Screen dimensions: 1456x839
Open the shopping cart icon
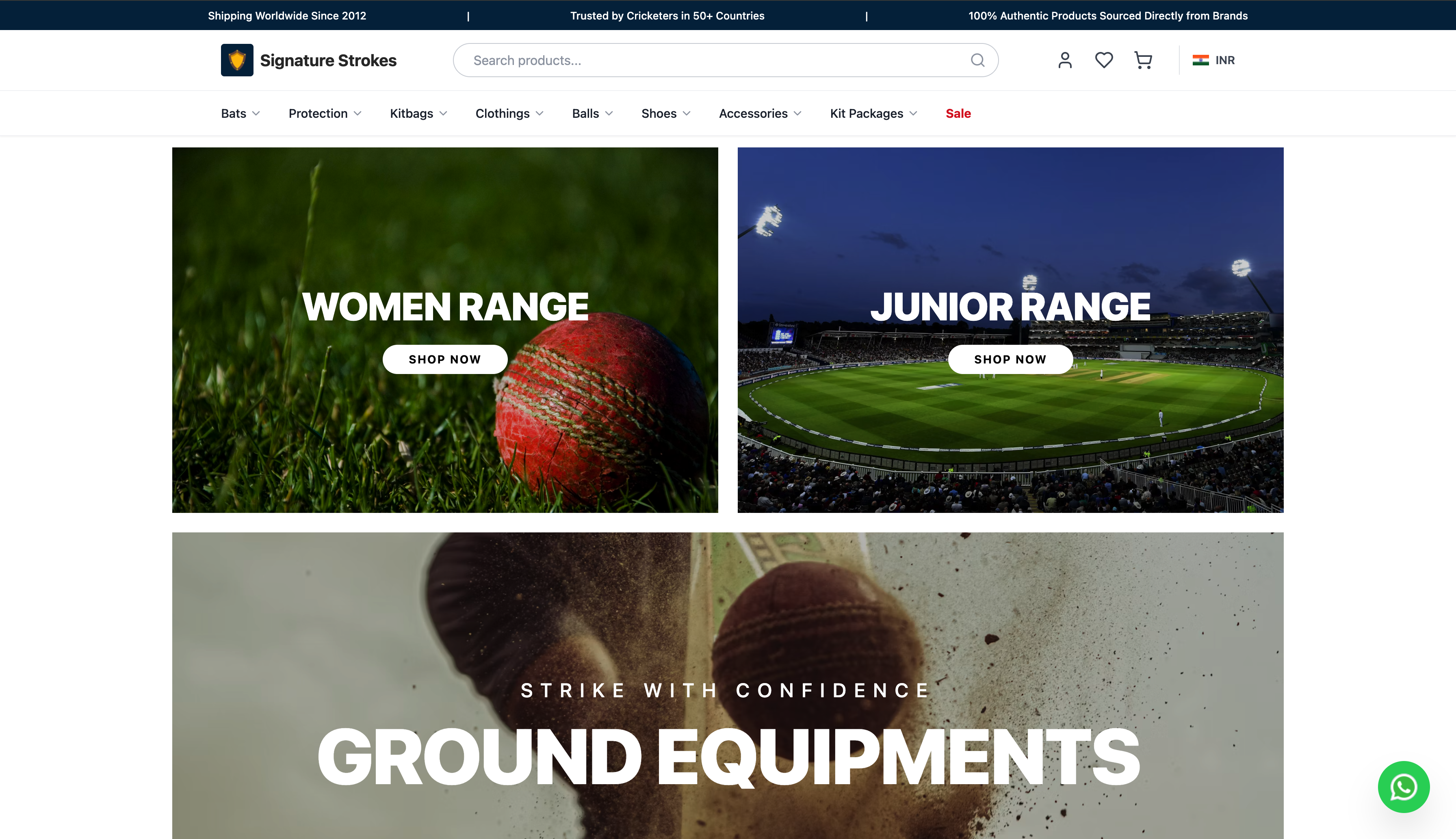coord(1143,60)
